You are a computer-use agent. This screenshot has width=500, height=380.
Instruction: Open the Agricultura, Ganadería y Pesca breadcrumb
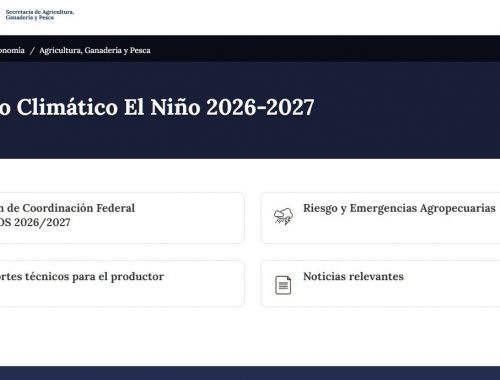coord(95,50)
